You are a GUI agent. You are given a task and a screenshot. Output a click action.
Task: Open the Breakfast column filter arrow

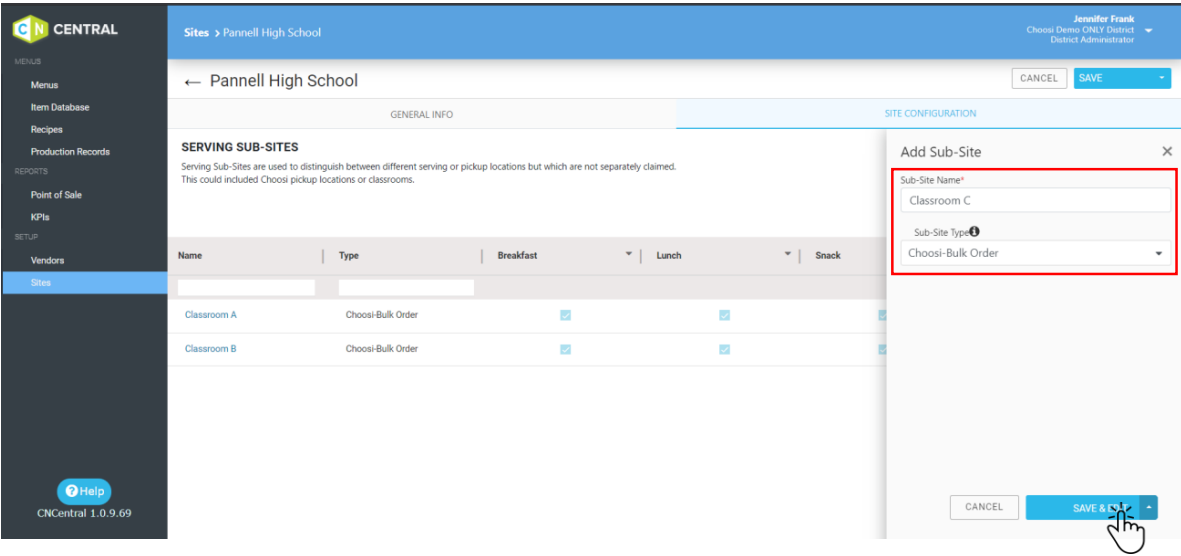(629, 255)
